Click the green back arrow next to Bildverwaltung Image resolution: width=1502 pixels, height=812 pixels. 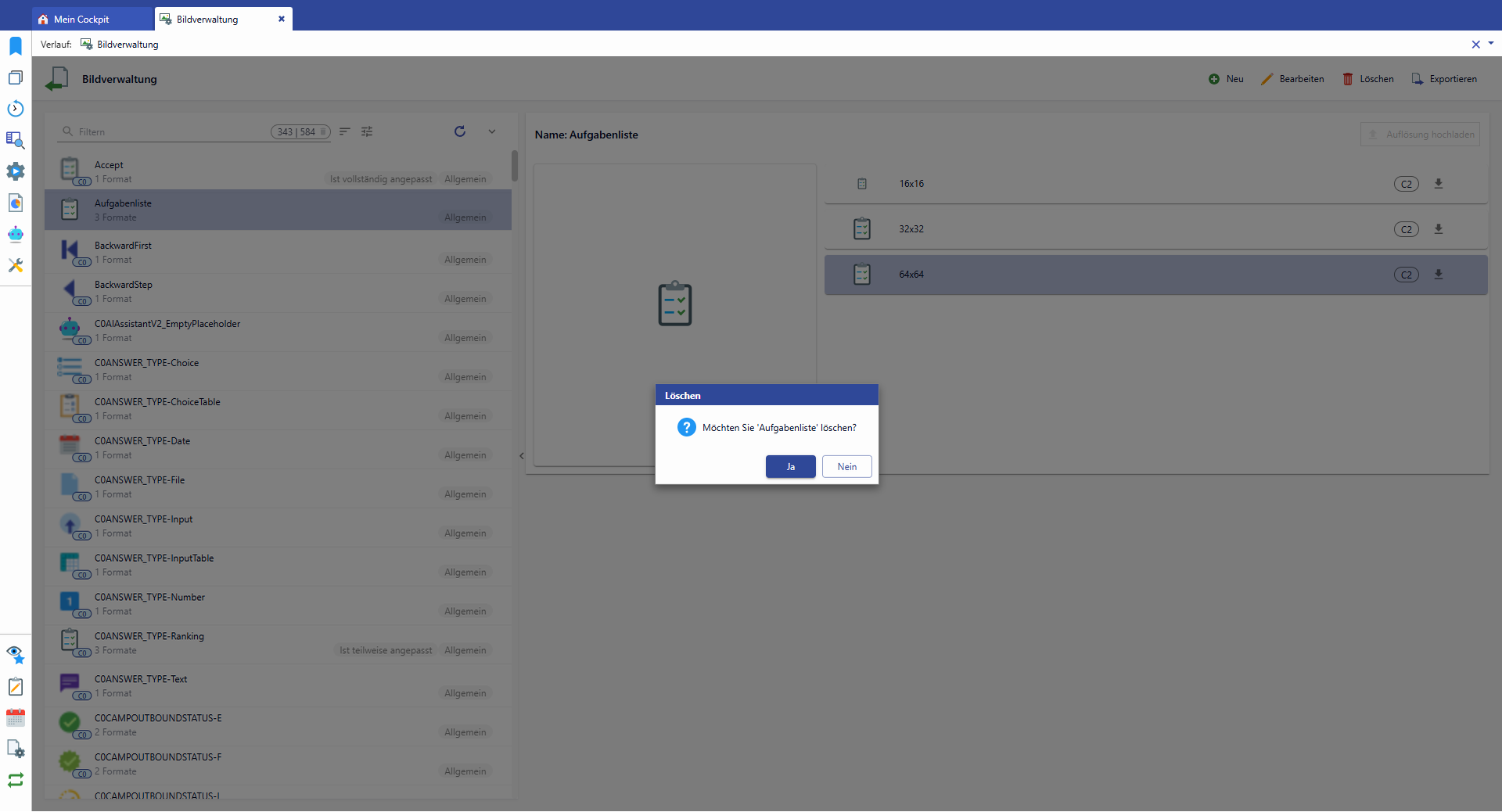[x=57, y=79]
